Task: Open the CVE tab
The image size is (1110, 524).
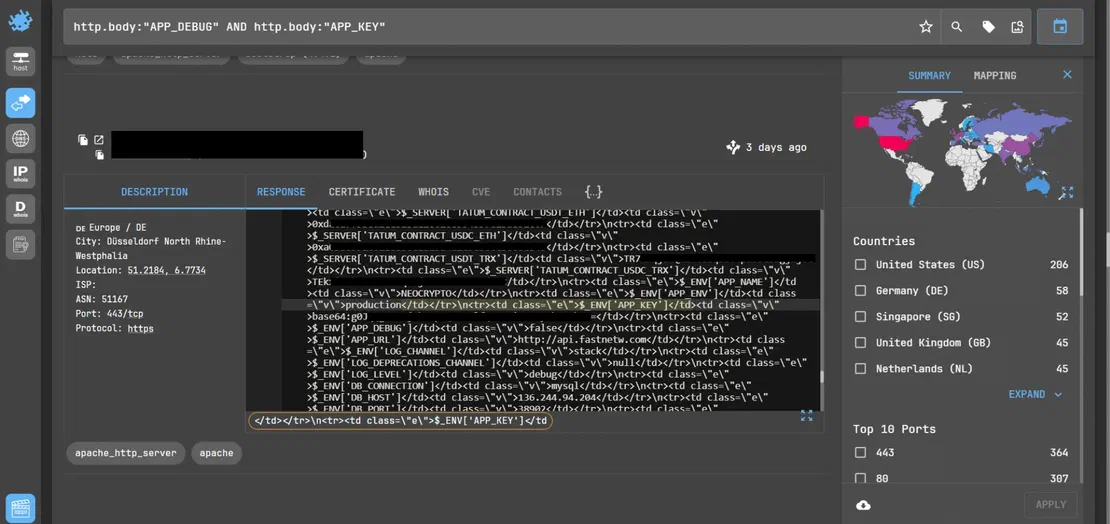Action: 481,192
